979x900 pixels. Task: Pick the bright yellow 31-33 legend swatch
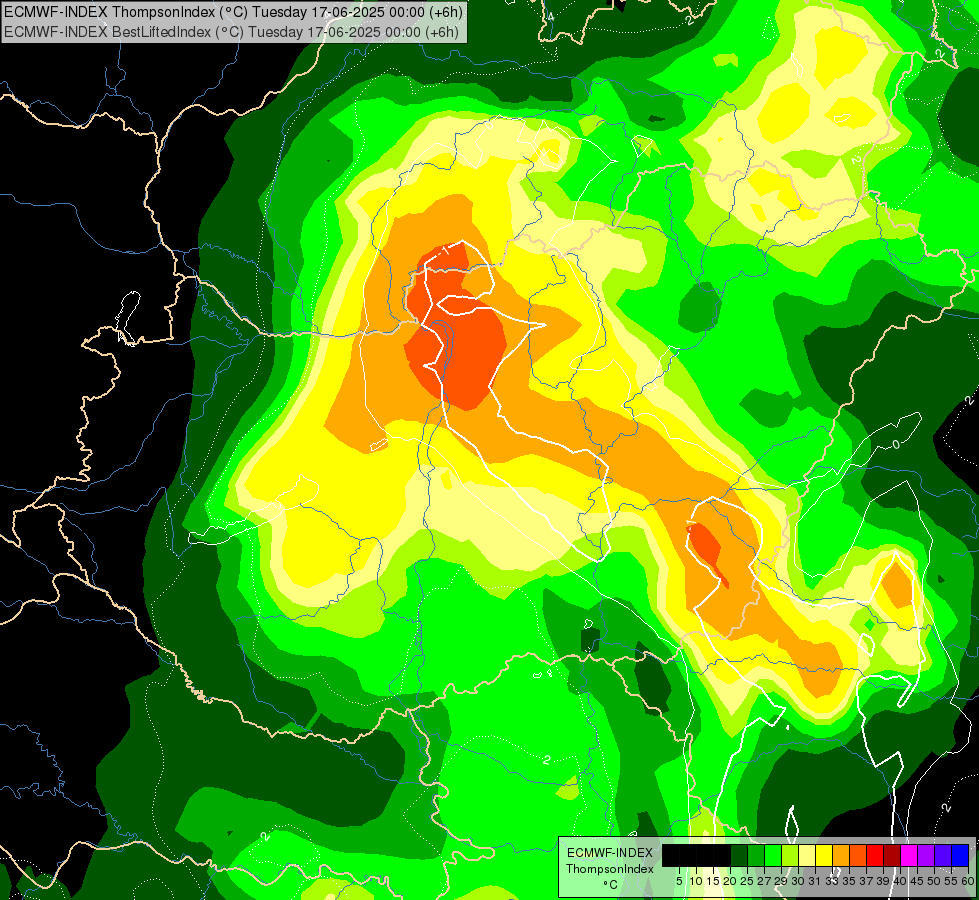[824, 855]
